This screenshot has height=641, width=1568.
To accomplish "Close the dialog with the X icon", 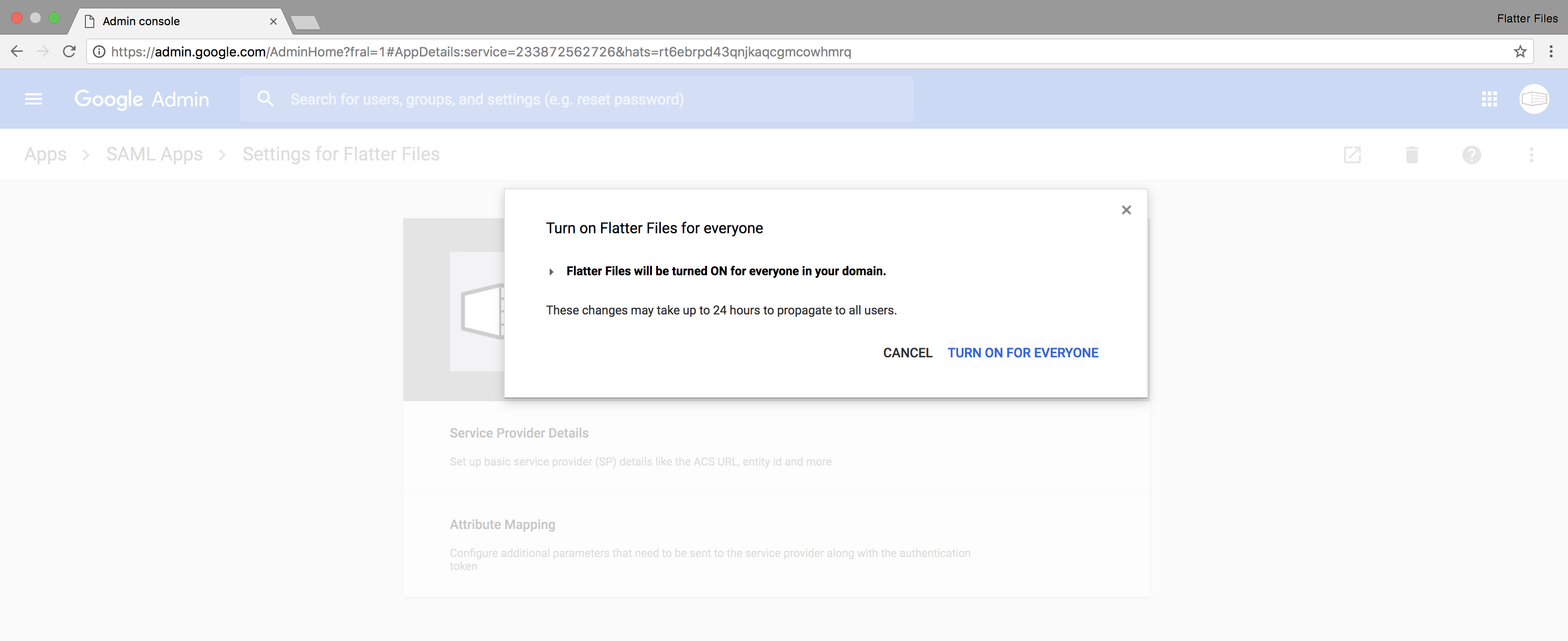I will pyautogui.click(x=1126, y=210).
